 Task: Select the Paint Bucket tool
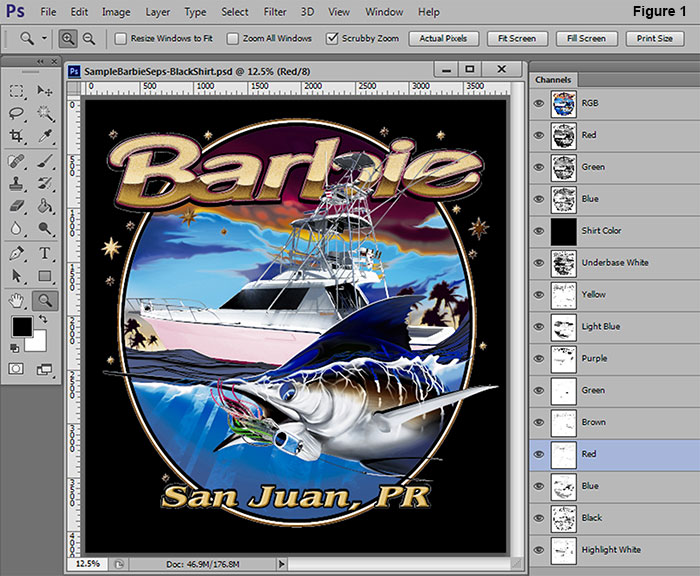coord(45,206)
